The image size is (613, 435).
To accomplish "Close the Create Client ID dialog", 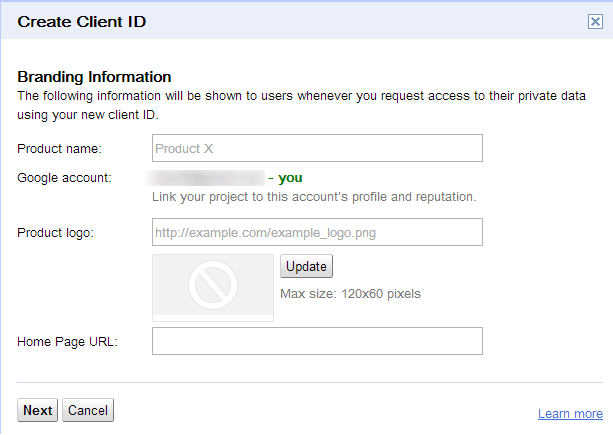I will pos(595,21).
